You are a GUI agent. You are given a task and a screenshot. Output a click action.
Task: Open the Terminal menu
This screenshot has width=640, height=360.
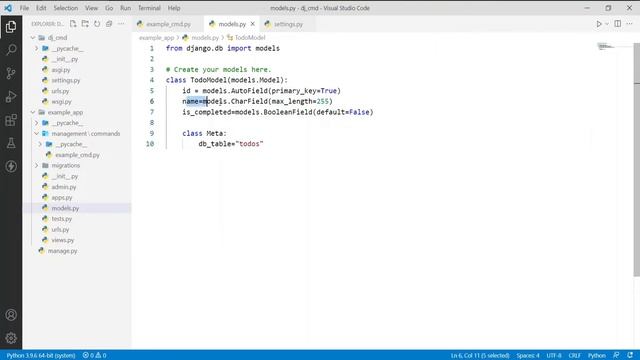[x=149, y=8]
